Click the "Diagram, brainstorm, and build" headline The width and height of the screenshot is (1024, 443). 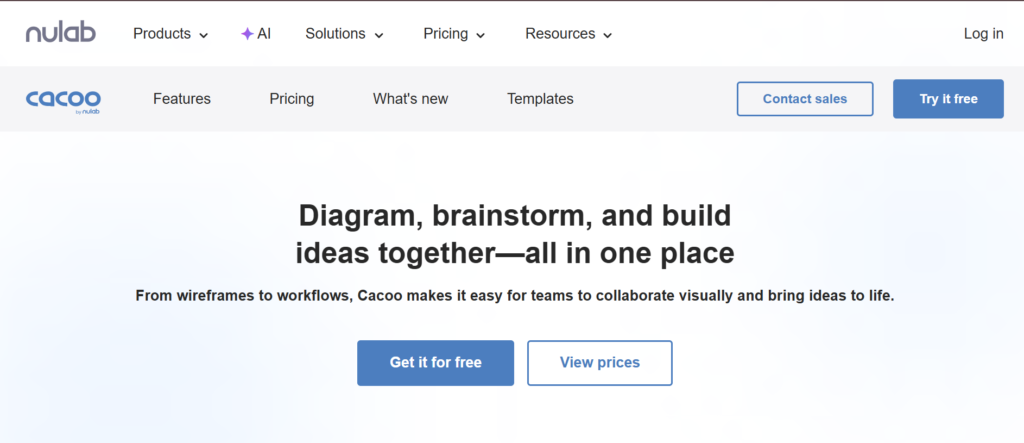click(x=515, y=215)
